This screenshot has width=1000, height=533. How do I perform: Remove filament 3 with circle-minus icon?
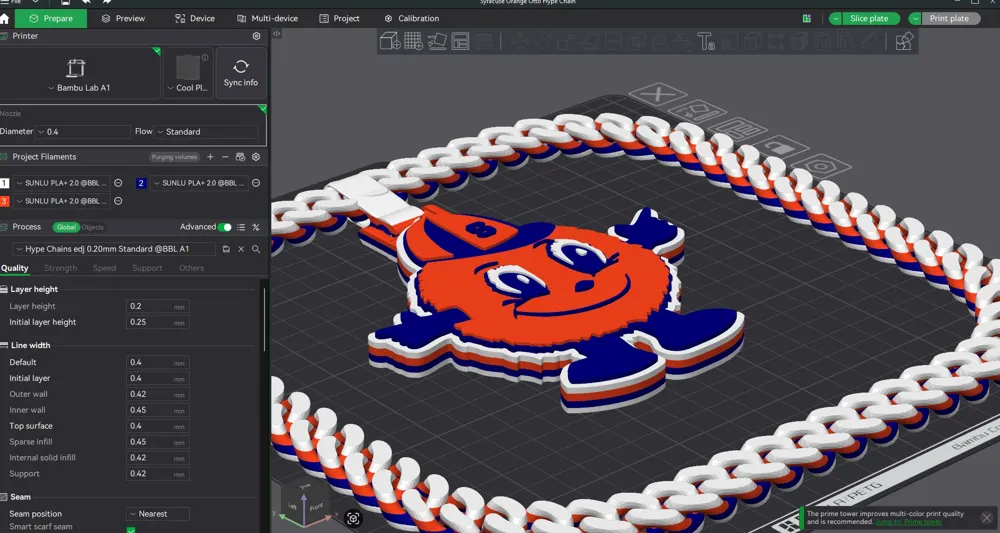118,201
